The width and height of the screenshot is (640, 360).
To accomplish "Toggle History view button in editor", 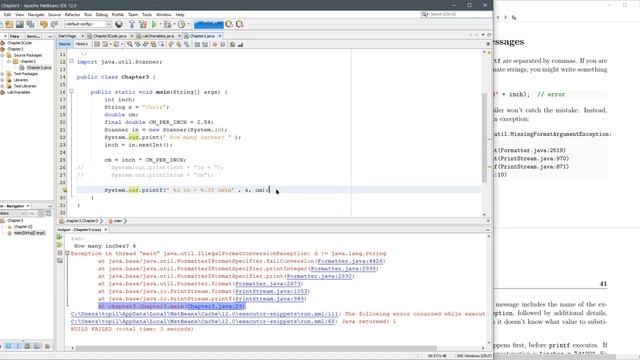I will (82, 44).
